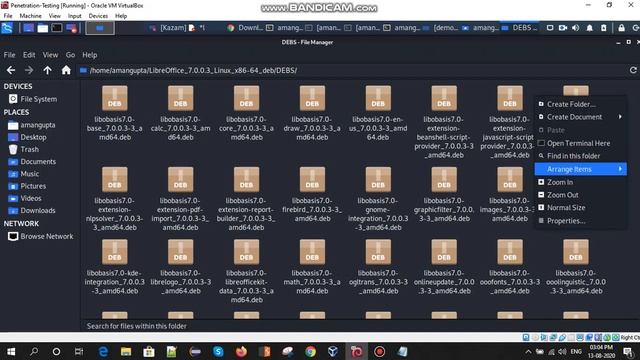
Task: Open VirtualBox Devices menu
Action: [98, 16]
